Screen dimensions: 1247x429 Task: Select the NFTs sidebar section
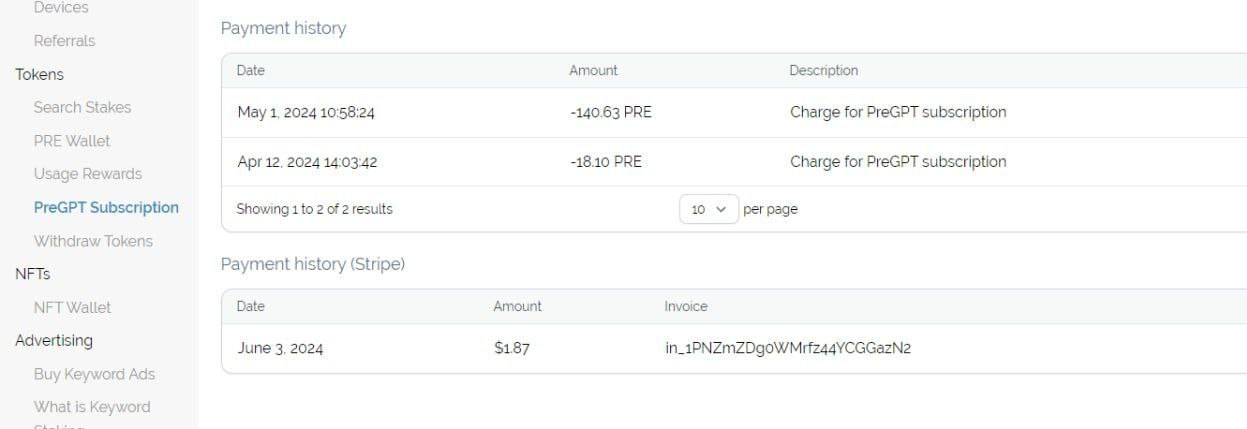tap(32, 274)
